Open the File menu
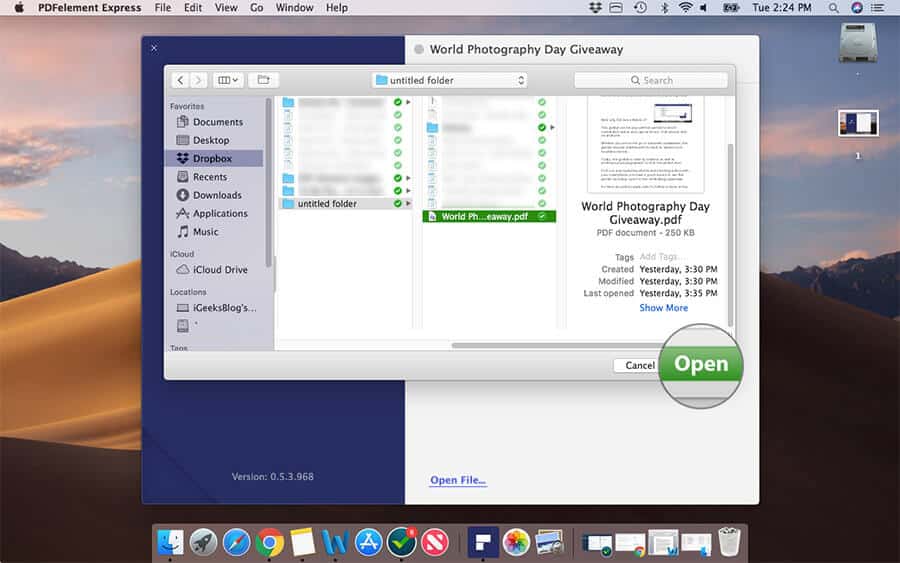Image resolution: width=900 pixels, height=563 pixels. (x=163, y=7)
